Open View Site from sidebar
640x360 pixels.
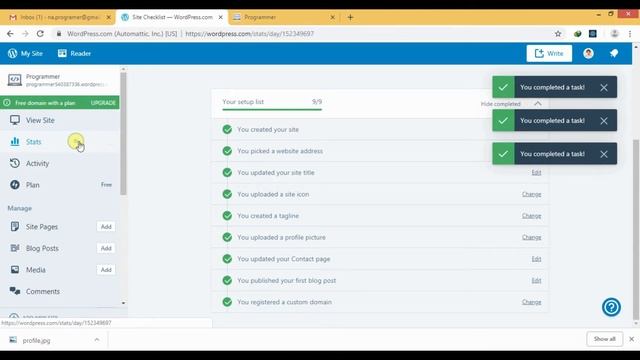point(40,120)
